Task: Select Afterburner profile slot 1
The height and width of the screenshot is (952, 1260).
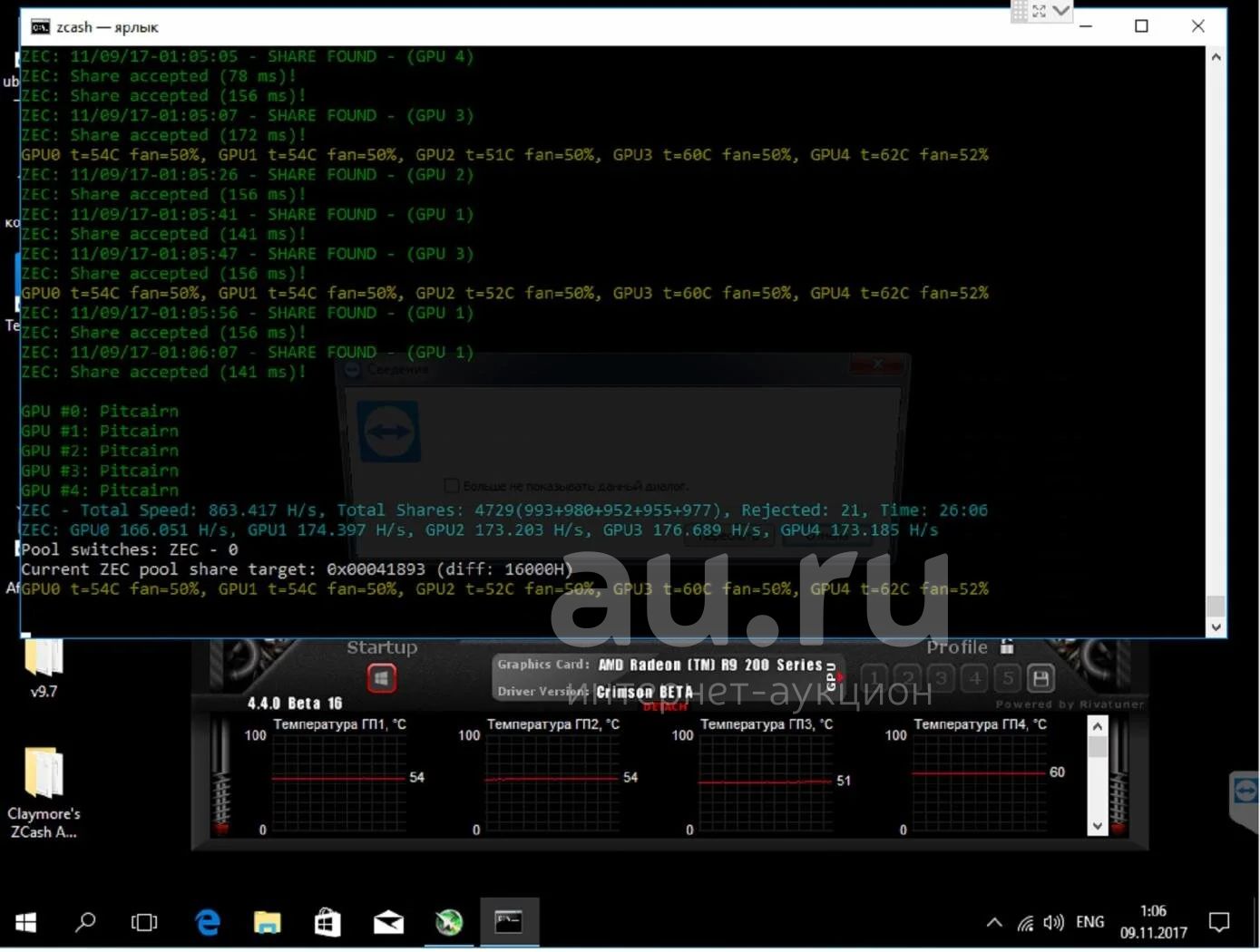Action: pyautogui.click(x=874, y=678)
